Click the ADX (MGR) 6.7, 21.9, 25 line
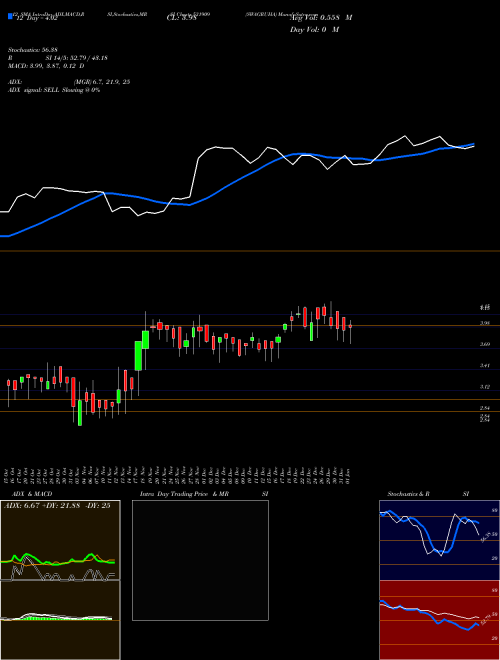 tap(69, 82)
